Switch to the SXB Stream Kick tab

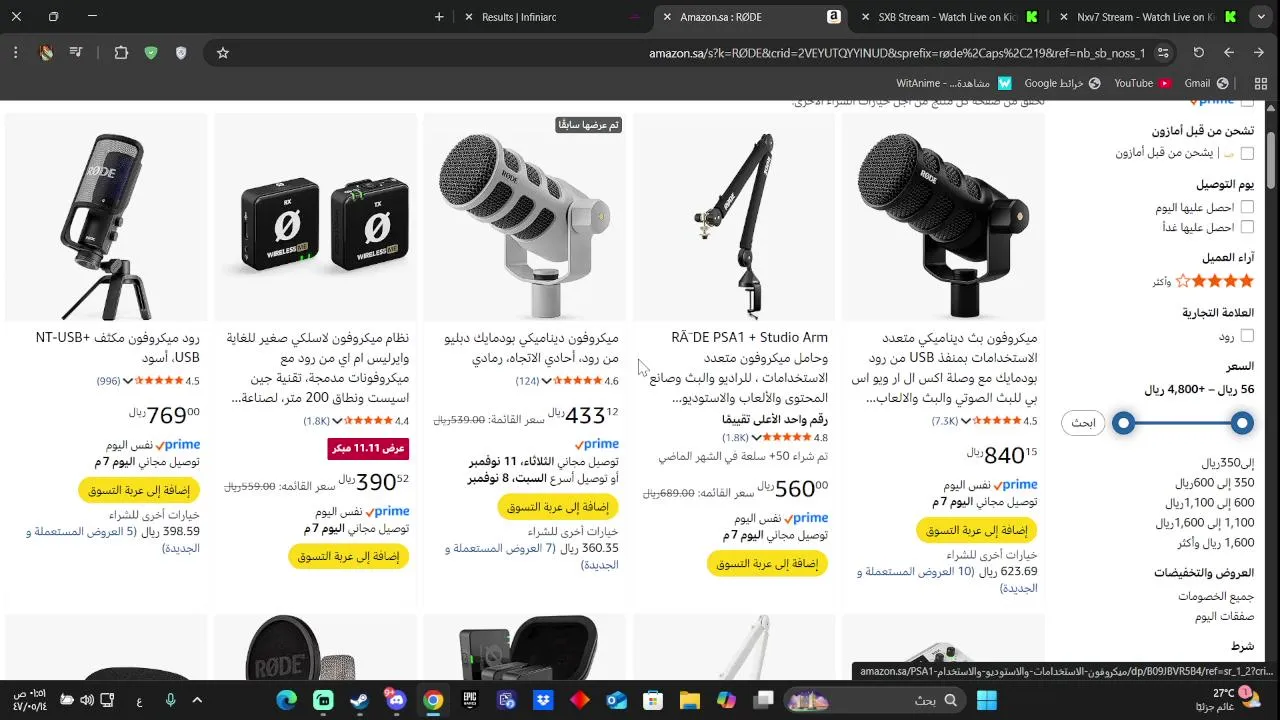[946, 17]
